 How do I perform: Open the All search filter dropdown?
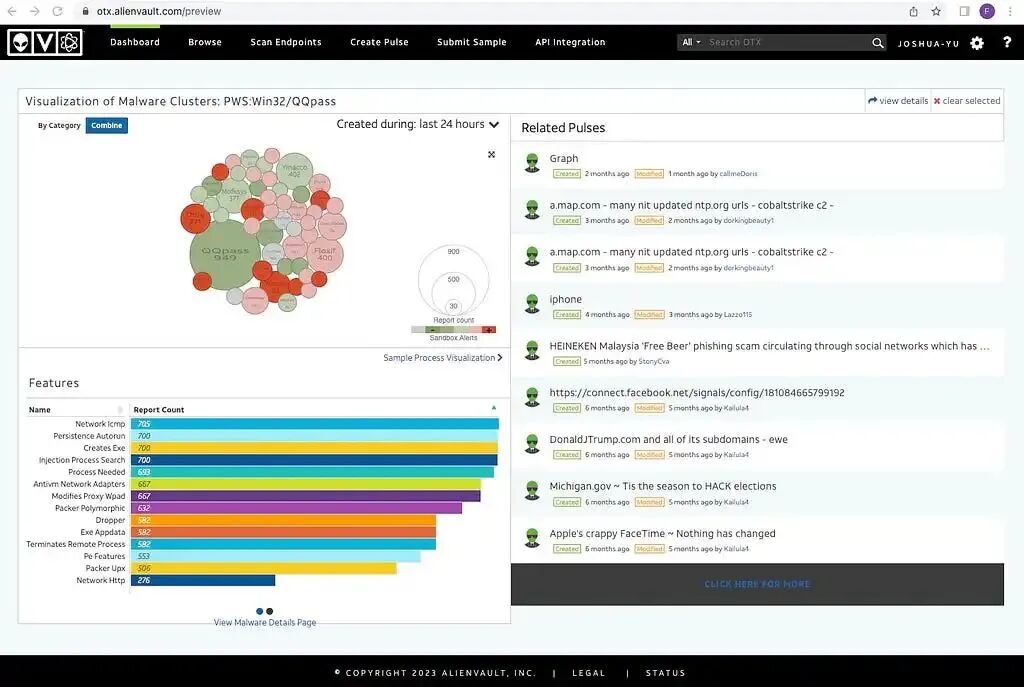(x=691, y=42)
